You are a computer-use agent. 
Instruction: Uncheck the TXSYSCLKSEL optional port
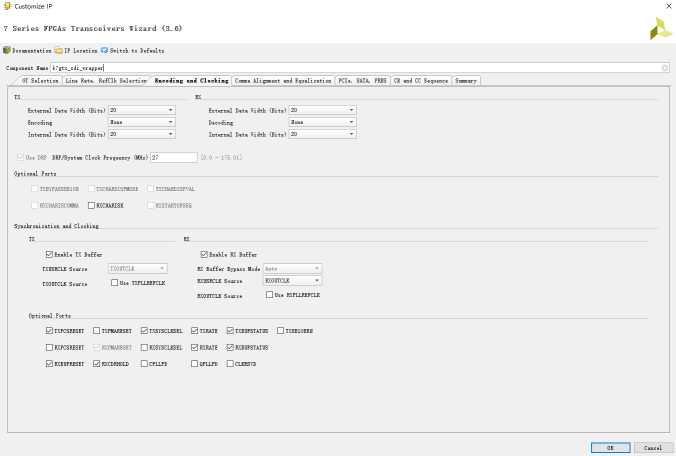144,331
